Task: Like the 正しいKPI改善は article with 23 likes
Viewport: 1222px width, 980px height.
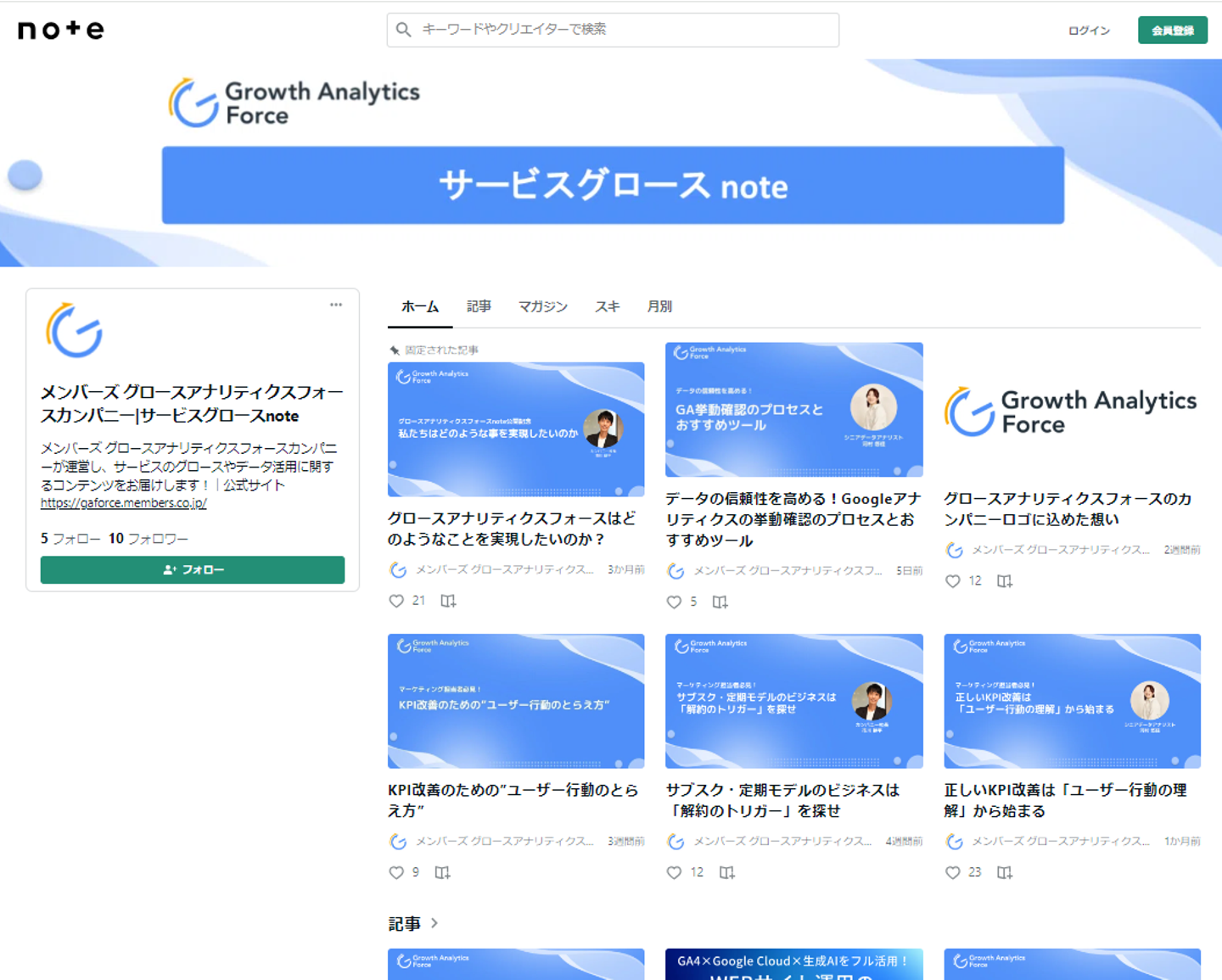Action: [x=952, y=872]
